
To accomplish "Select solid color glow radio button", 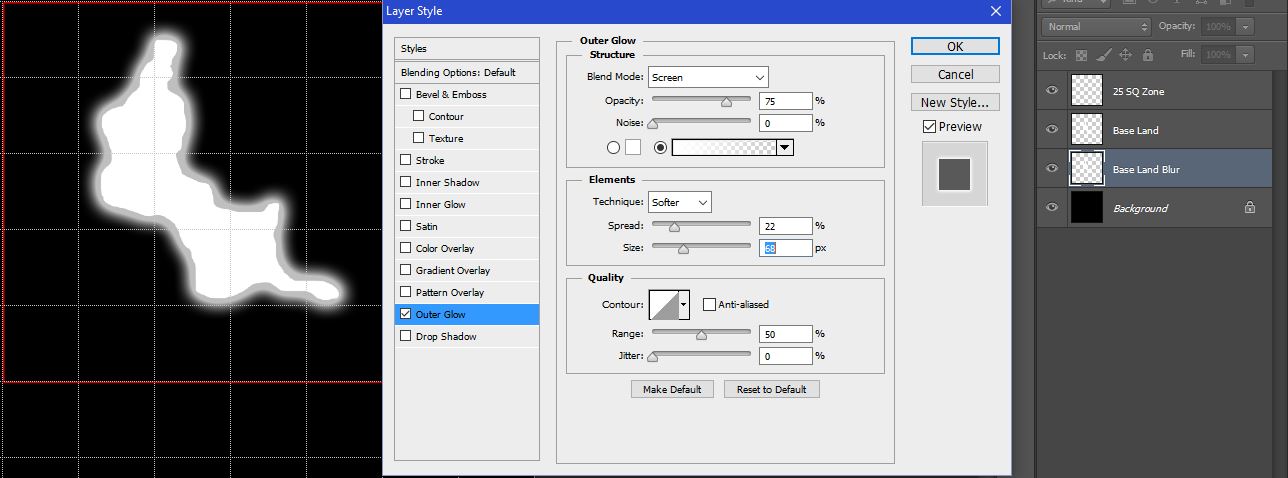I will pyautogui.click(x=613, y=147).
